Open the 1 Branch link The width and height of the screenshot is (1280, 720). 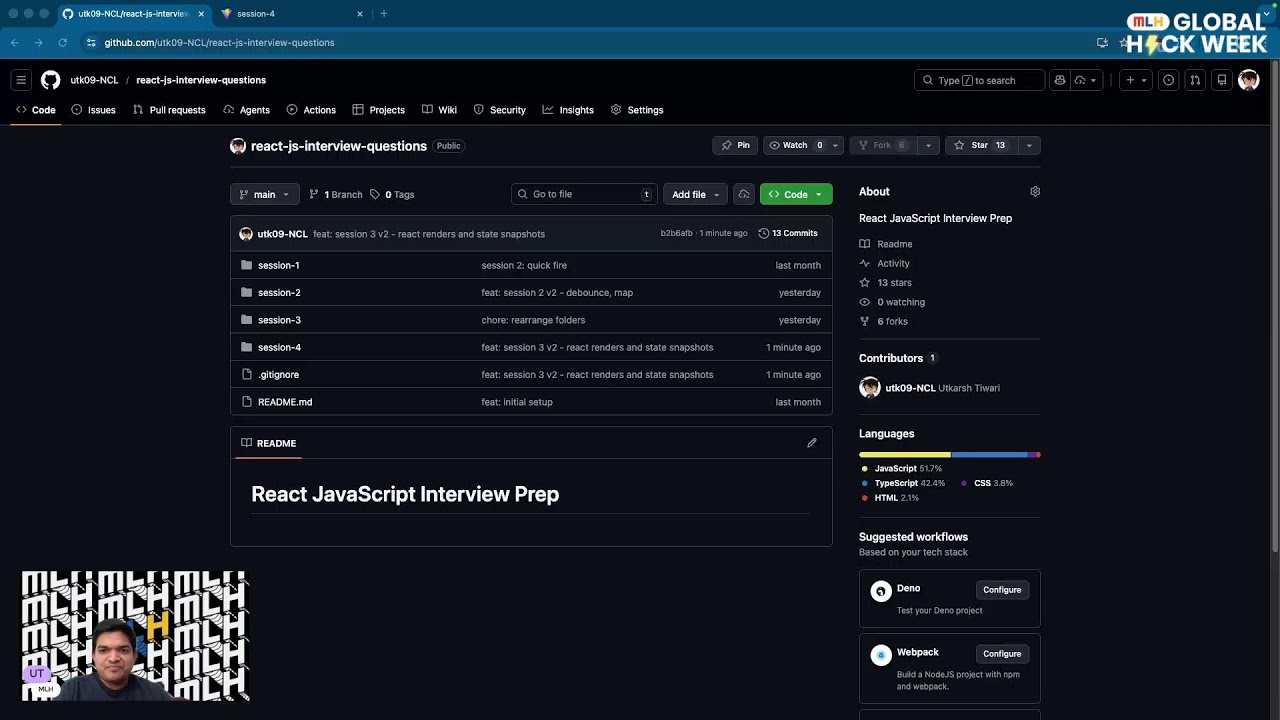click(335, 194)
